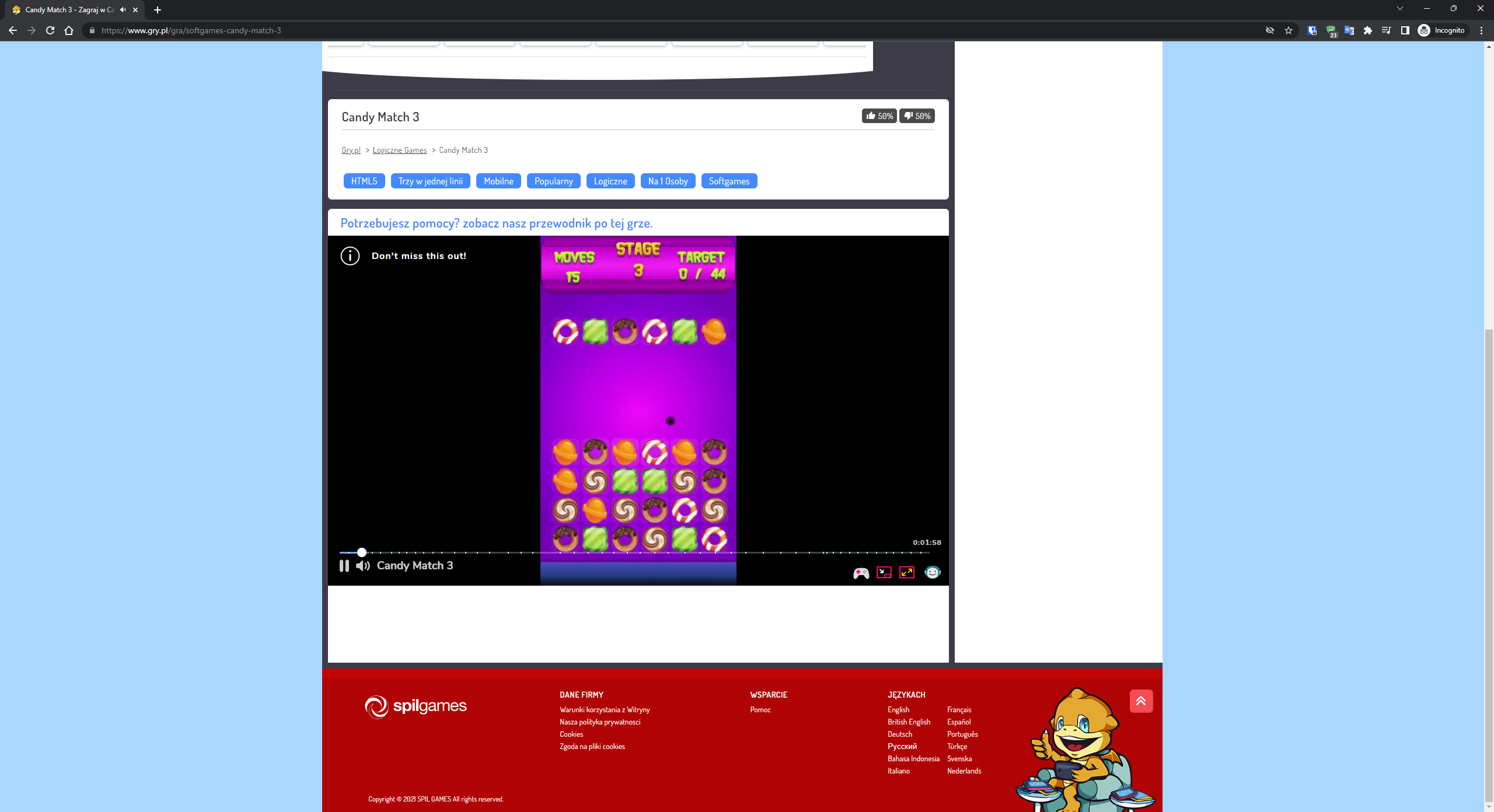Image resolution: width=1494 pixels, height=812 pixels.
Task: Select the gamepad icon in the video player
Action: click(860, 573)
